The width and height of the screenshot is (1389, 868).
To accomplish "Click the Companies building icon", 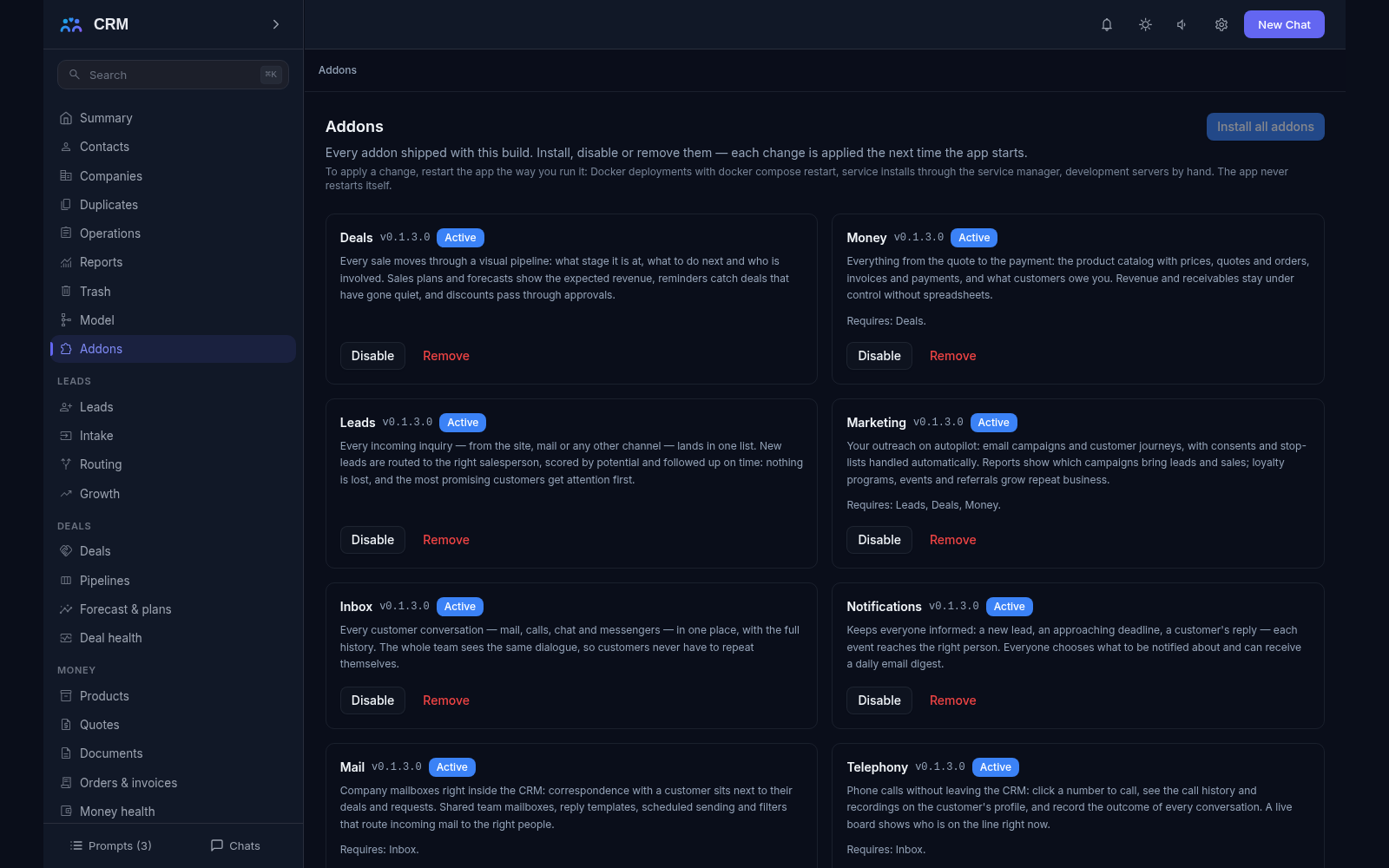I will (x=66, y=175).
